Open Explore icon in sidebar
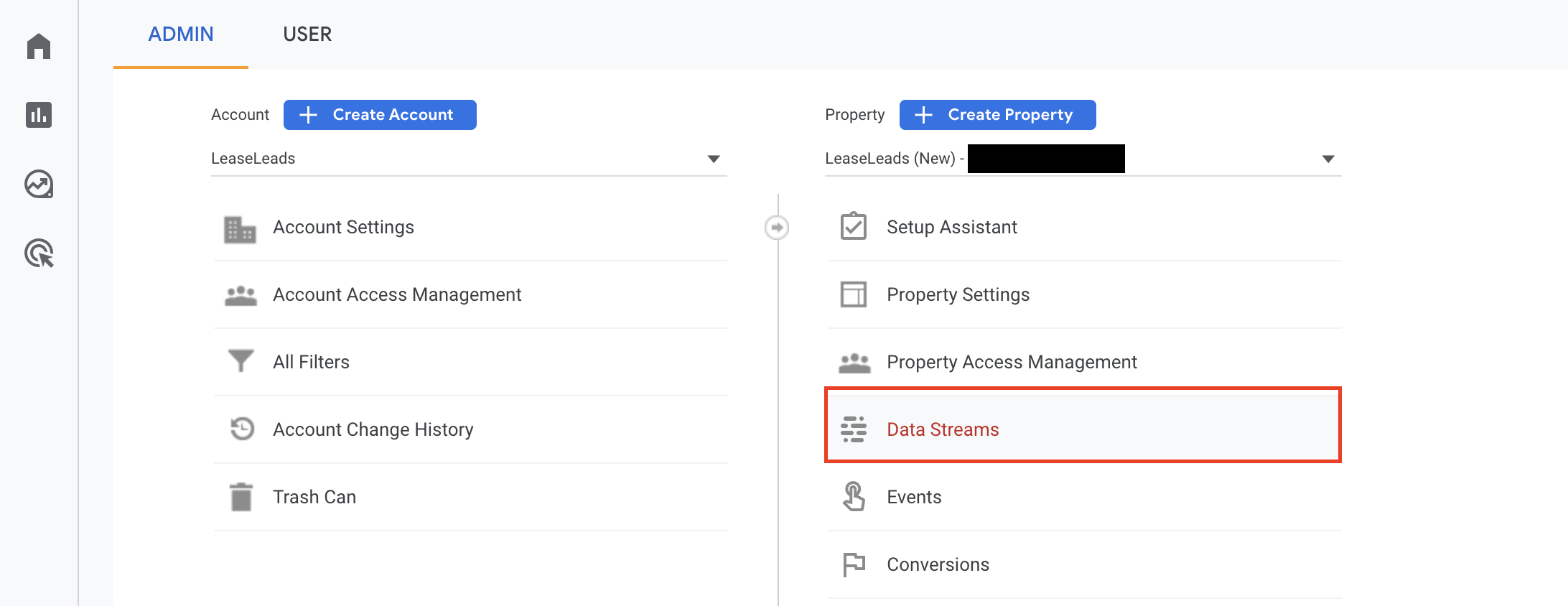The height and width of the screenshot is (606, 1568). coord(39,185)
